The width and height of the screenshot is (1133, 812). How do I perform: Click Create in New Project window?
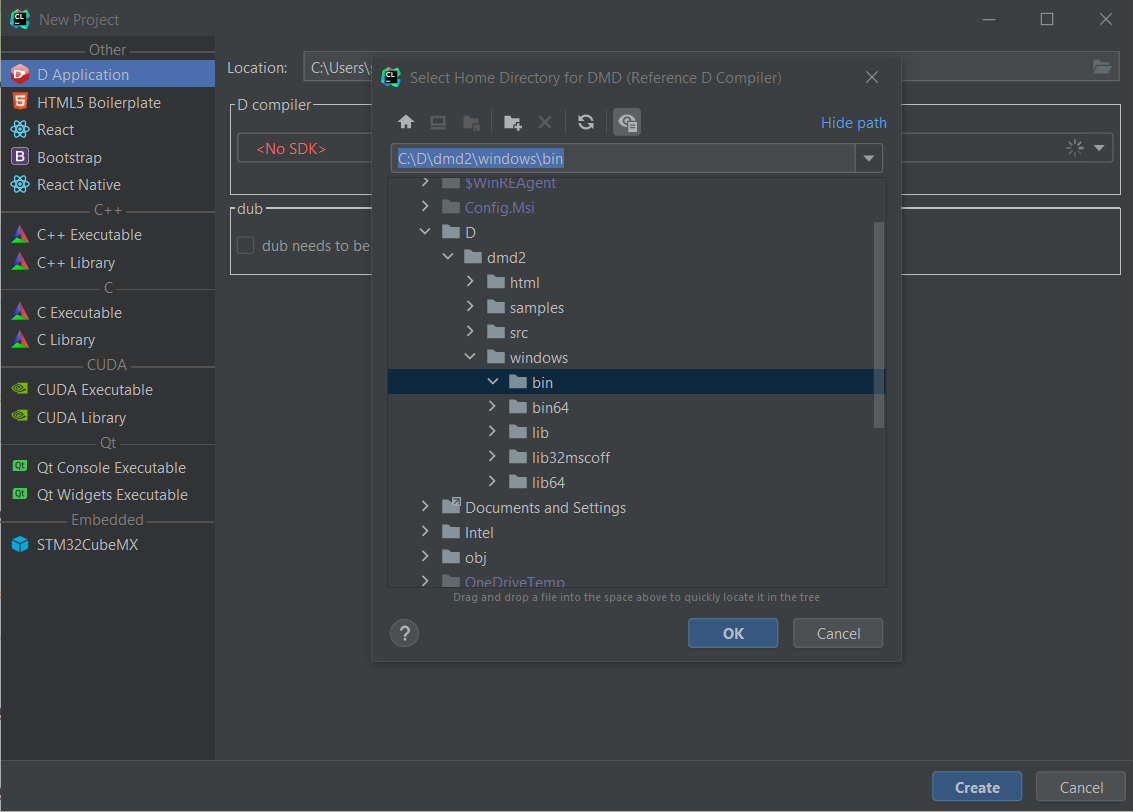(977, 787)
